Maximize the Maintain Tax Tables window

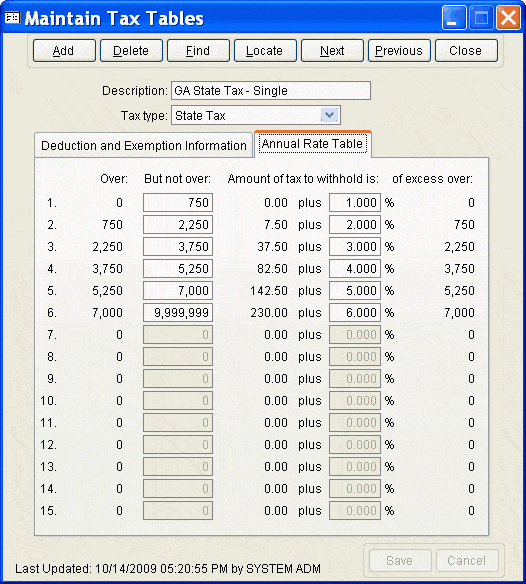click(481, 18)
